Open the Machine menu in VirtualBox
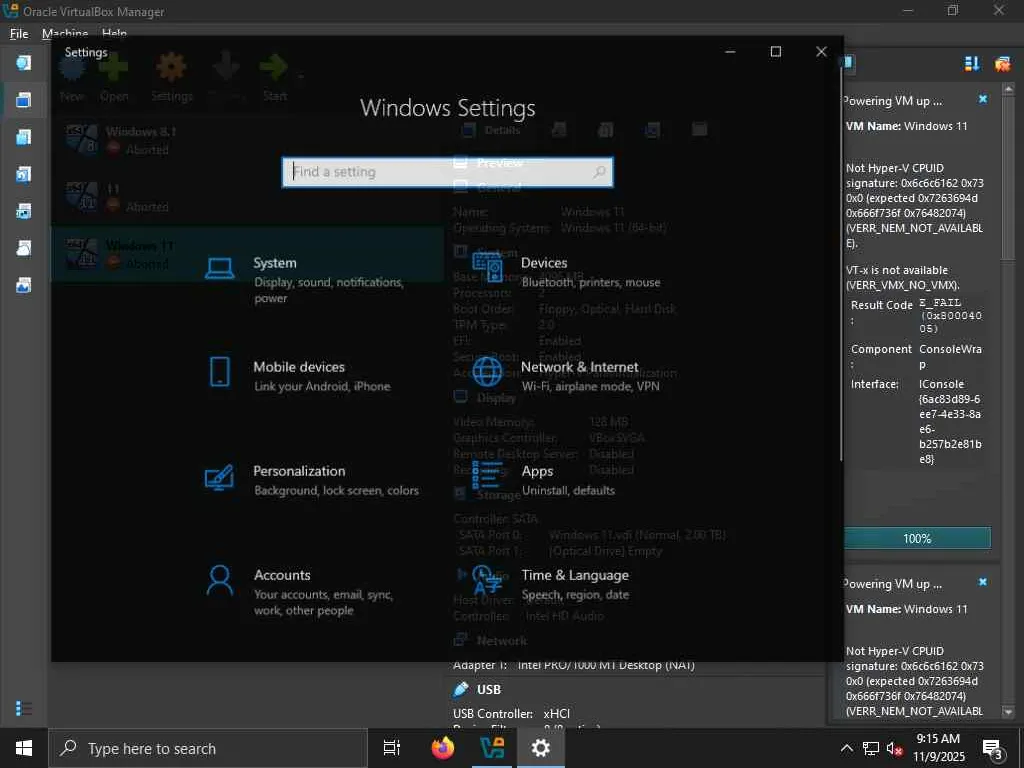 [x=65, y=33]
